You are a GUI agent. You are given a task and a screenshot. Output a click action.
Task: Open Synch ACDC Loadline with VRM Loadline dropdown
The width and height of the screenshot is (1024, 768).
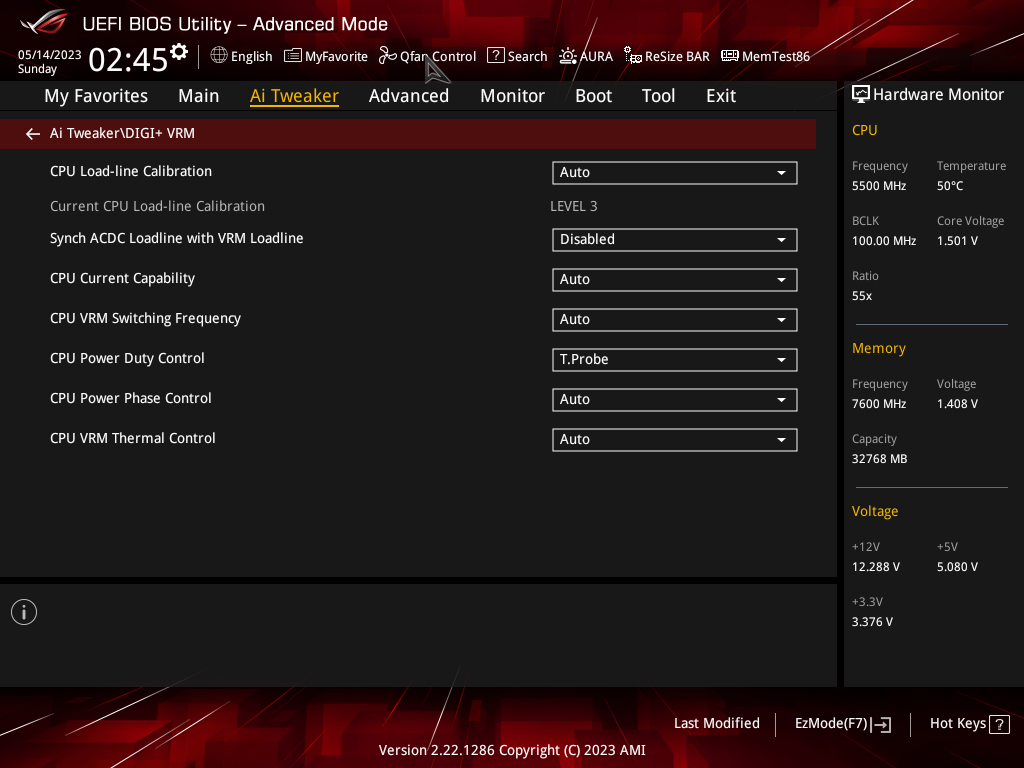coord(675,240)
